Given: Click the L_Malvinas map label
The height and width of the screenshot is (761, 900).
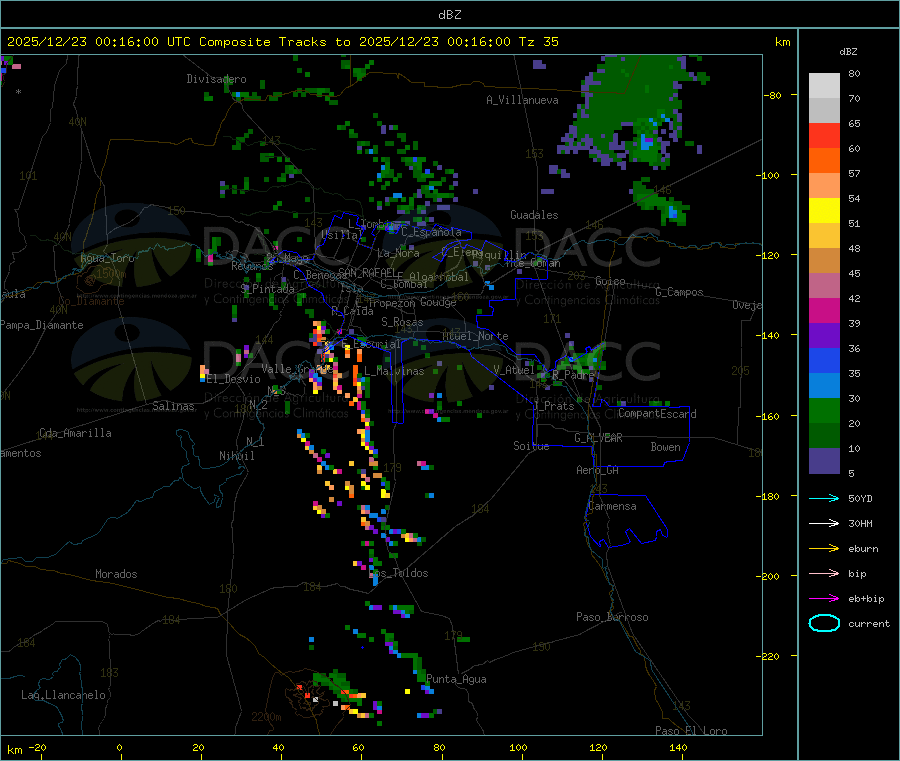Looking at the screenshot, I should tap(394, 371).
